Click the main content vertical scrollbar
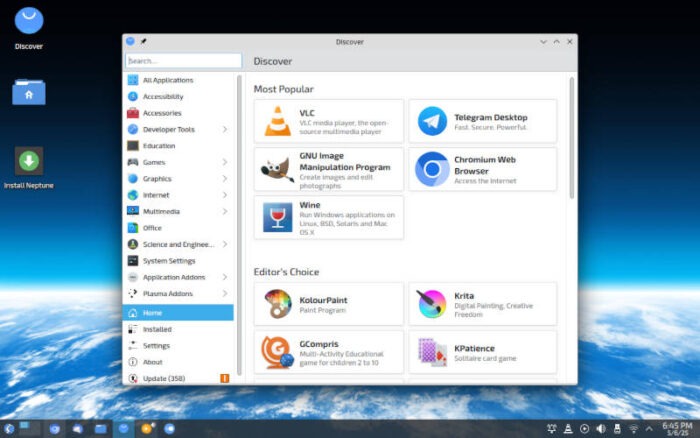Screen dimensions: 700x438 (x=571, y=138)
